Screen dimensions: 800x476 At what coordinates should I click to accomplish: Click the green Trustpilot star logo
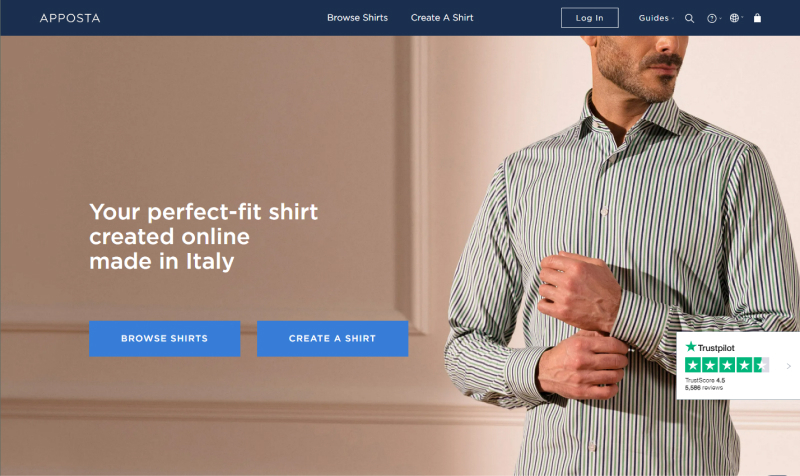[x=691, y=346]
